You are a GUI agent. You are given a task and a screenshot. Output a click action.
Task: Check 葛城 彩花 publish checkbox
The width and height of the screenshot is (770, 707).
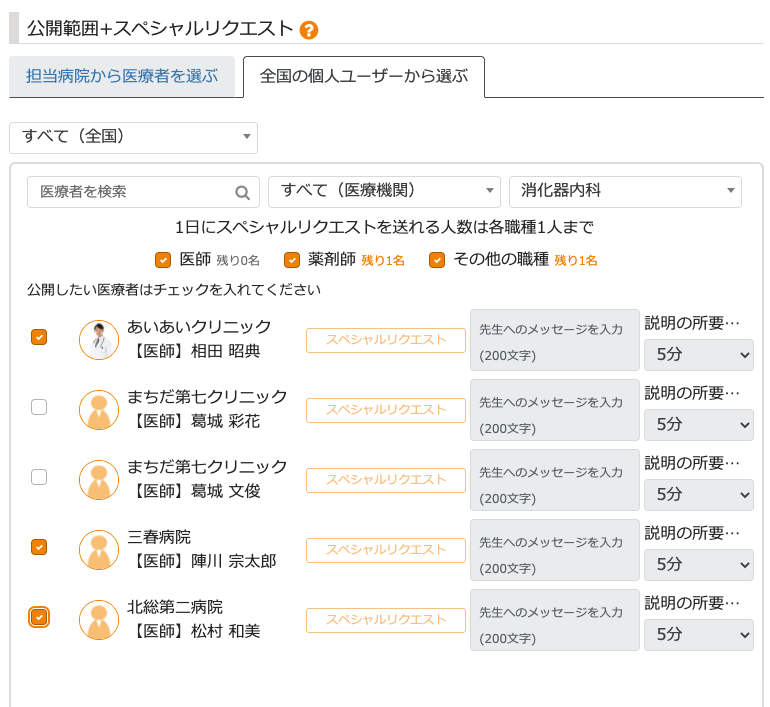point(39,407)
